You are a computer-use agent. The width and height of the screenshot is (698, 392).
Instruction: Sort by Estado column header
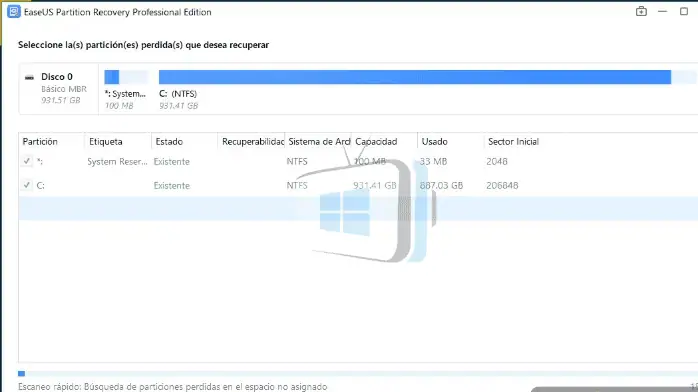pos(169,141)
